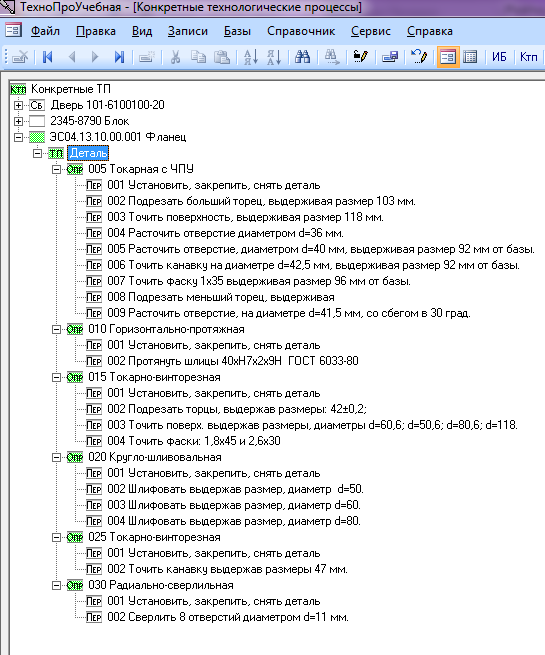Open search with binoculars icon

(302, 56)
